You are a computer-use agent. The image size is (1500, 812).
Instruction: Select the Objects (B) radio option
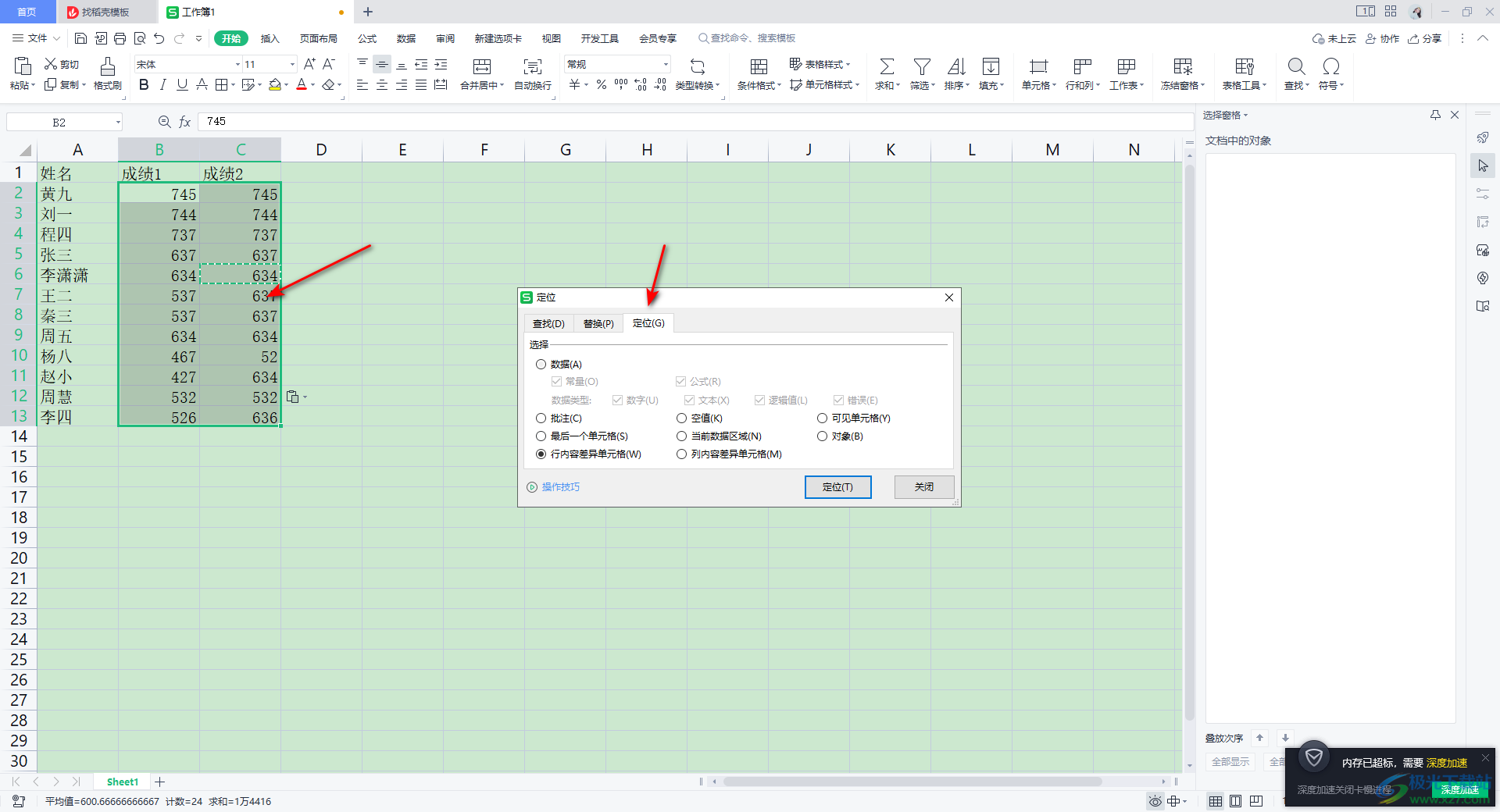point(822,436)
